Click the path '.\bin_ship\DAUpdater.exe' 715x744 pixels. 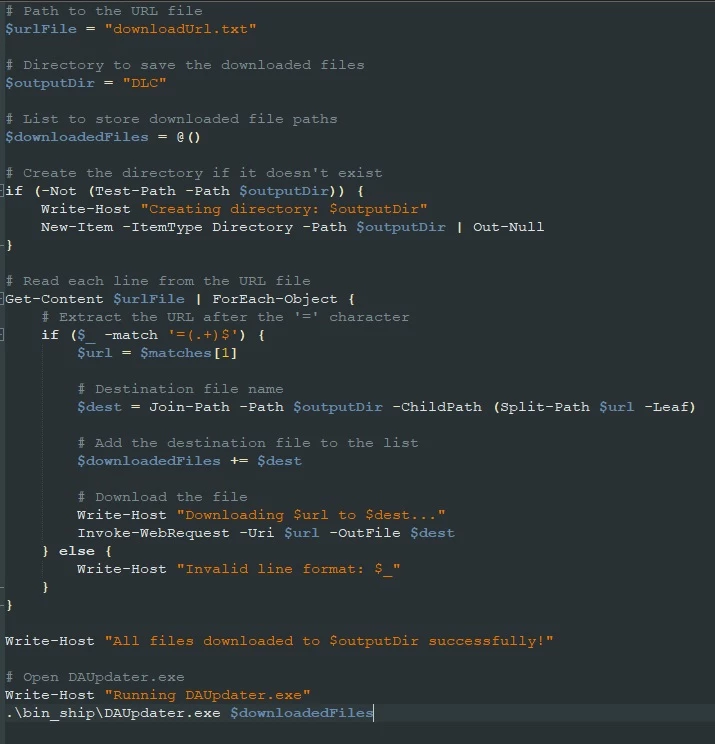(113, 714)
